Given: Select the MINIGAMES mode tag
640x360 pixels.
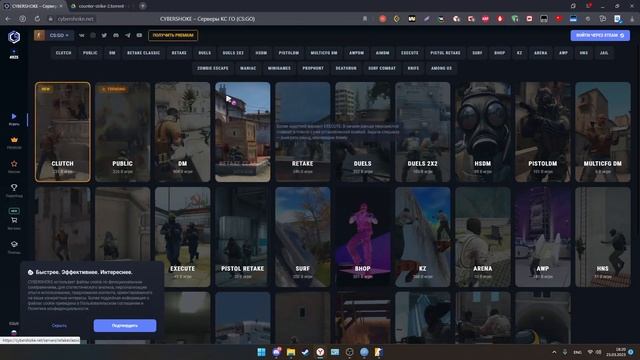Looking at the screenshot, I should (x=279, y=68).
